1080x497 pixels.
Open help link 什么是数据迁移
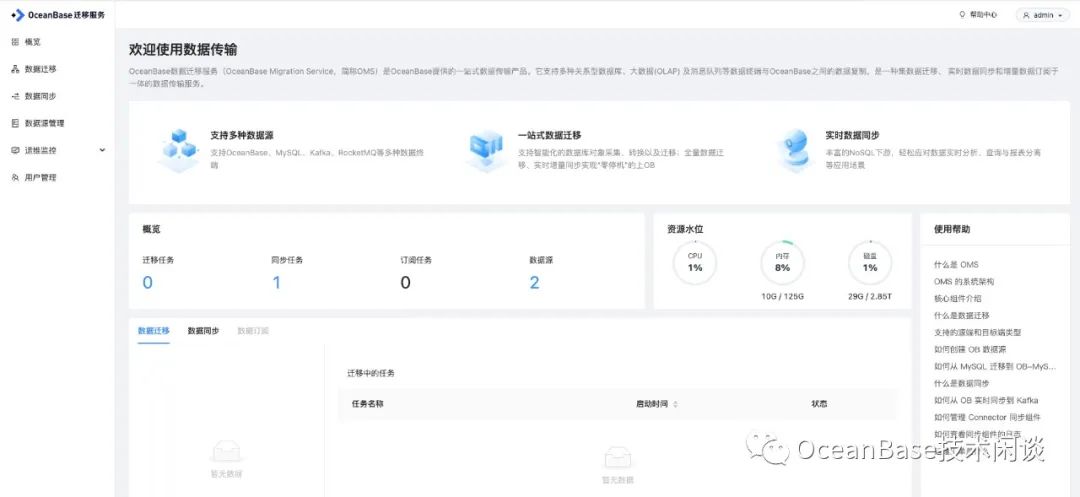[x=962, y=315]
